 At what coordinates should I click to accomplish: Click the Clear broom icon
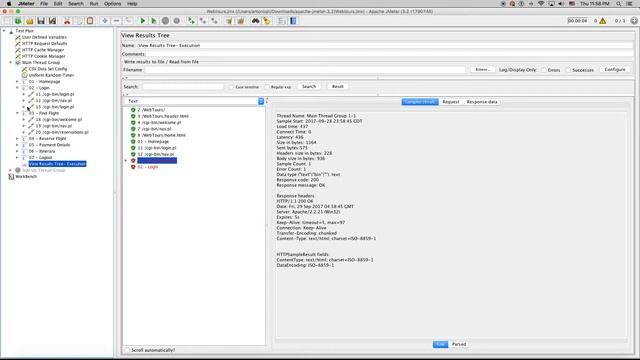pyautogui.click(x=229, y=21)
